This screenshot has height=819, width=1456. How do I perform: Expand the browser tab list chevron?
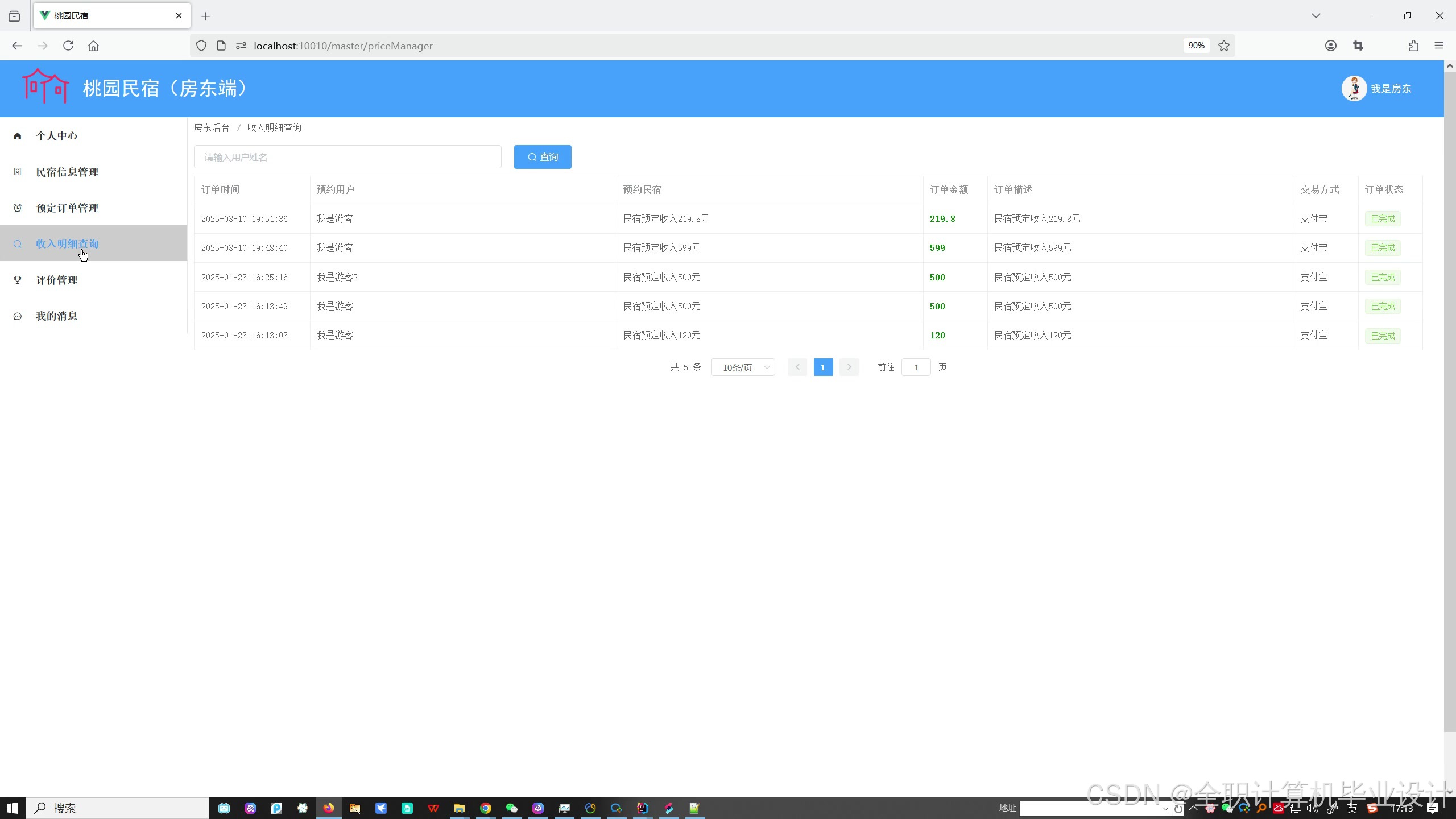tap(1316, 16)
